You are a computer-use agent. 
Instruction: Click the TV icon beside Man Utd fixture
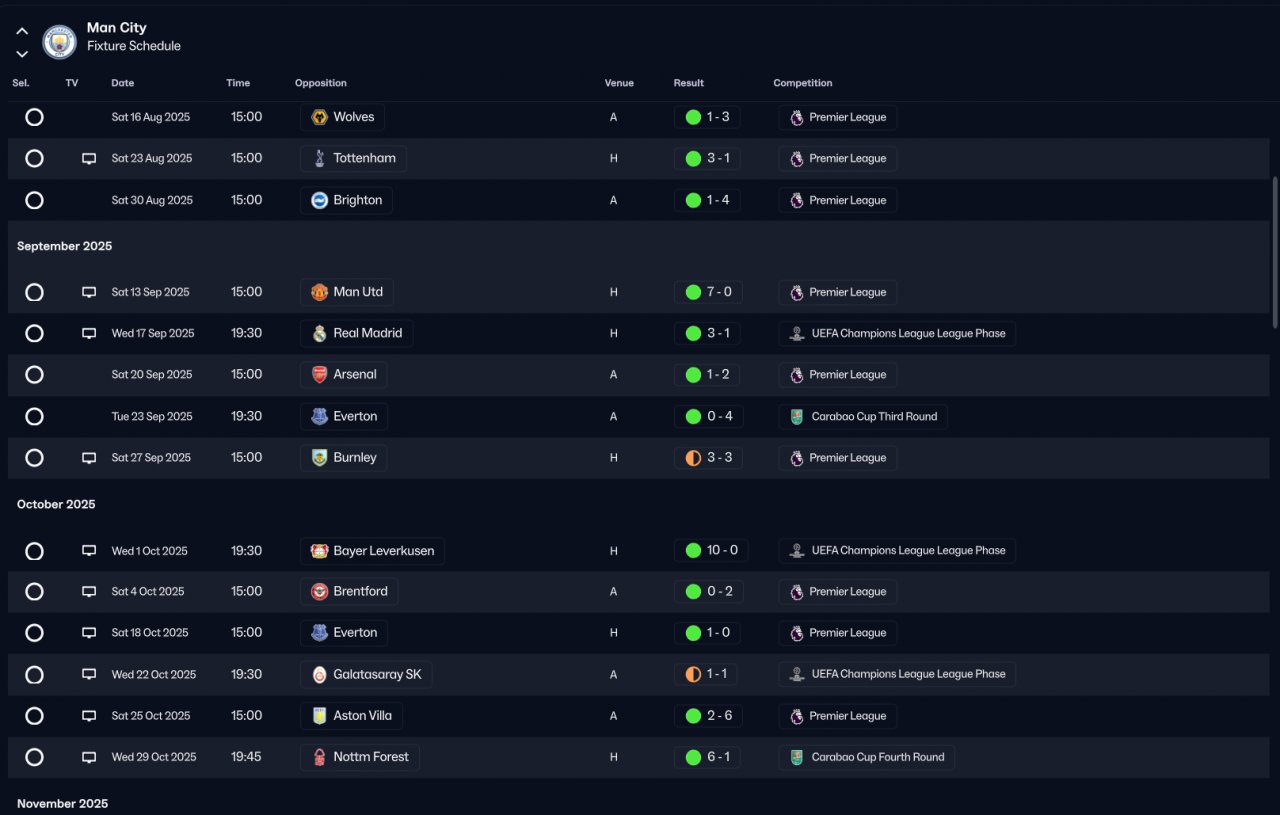coord(89,292)
